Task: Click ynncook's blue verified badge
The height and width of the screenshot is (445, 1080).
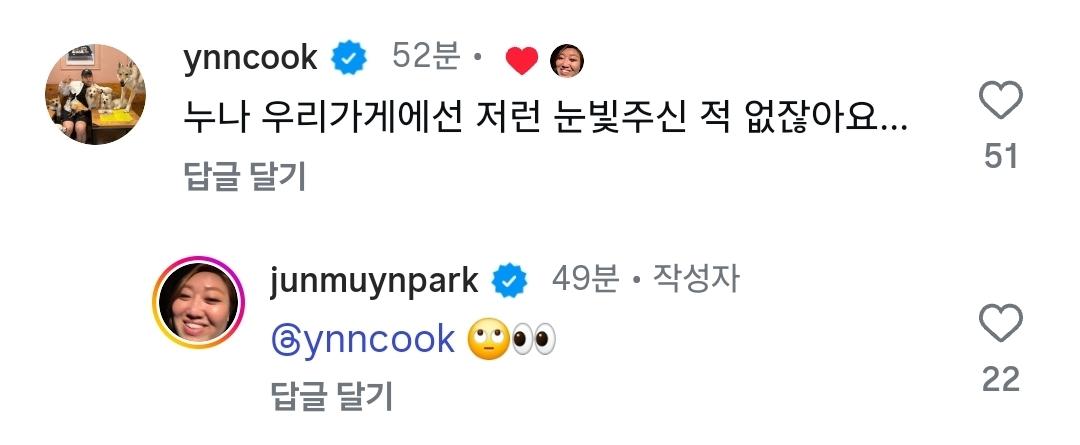Action: 349,60
